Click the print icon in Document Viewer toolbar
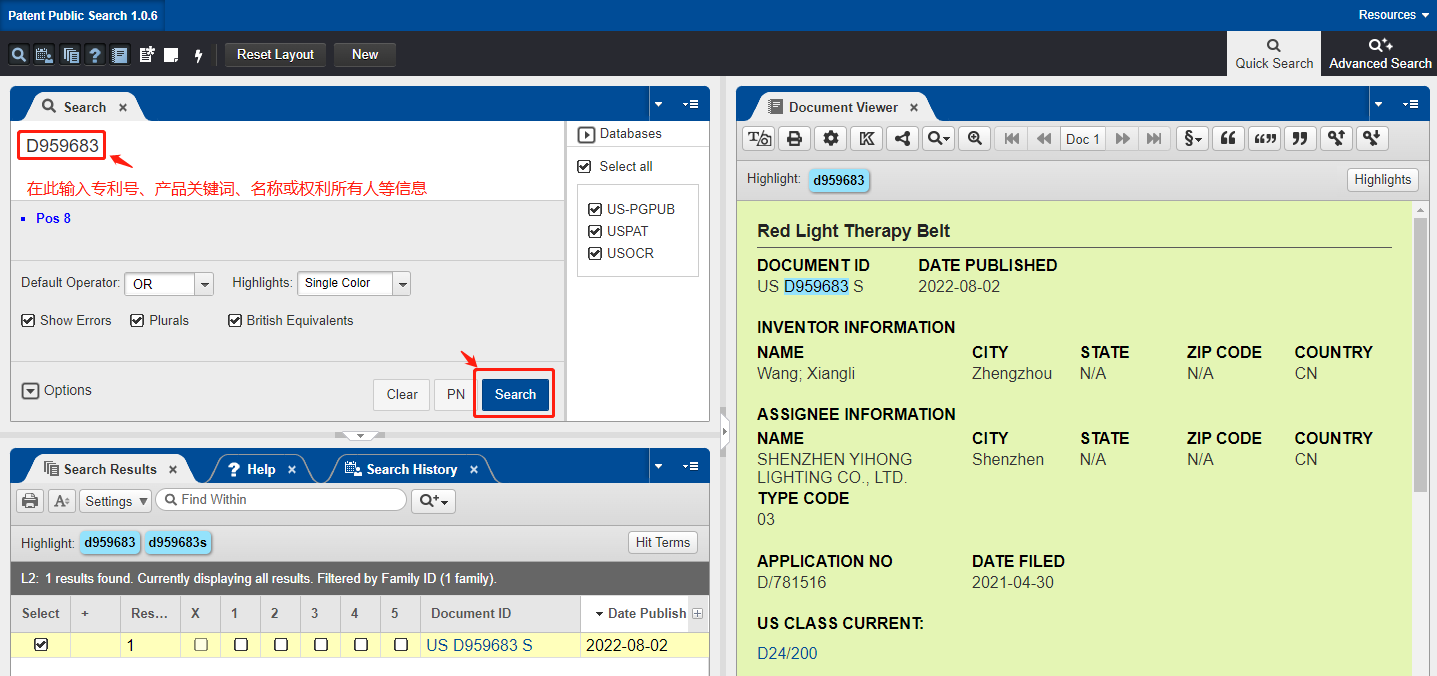The image size is (1437, 676). click(x=794, y=139)
